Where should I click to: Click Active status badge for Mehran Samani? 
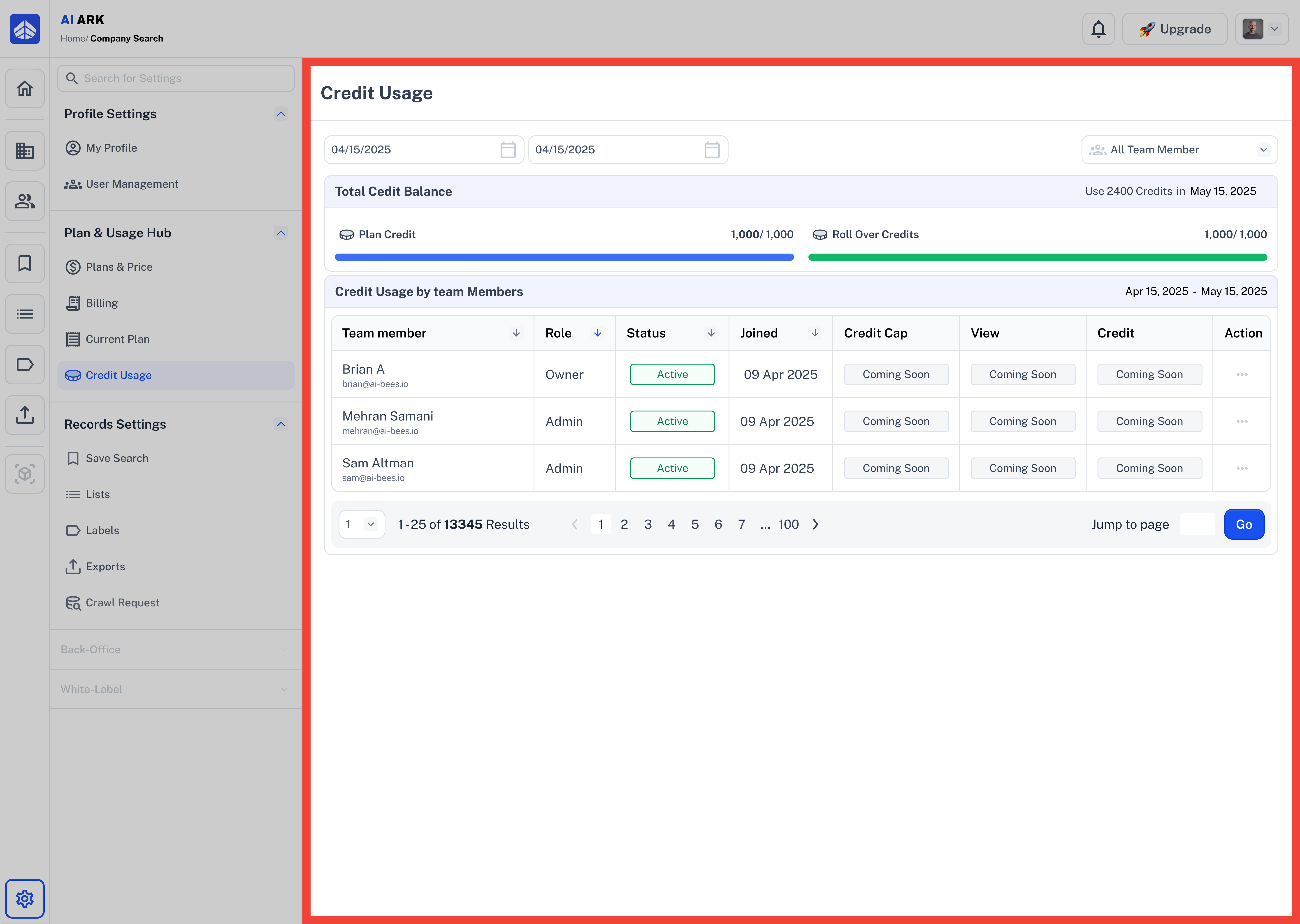click(672, 422)
